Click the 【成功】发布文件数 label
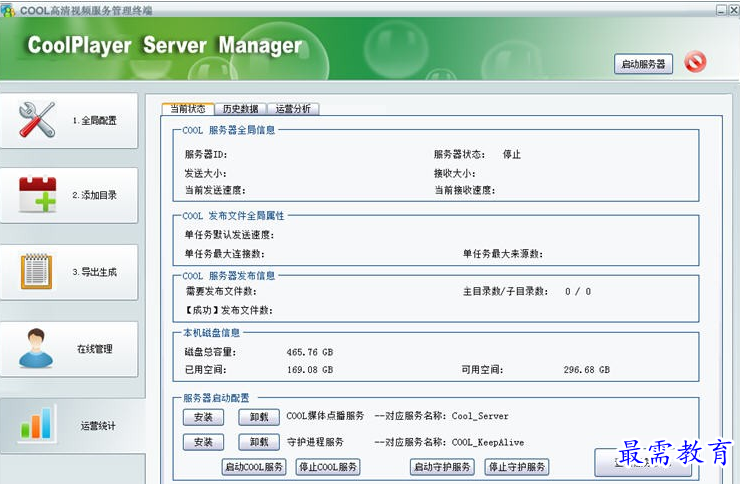The image size is (740, 484). (228, 310)
